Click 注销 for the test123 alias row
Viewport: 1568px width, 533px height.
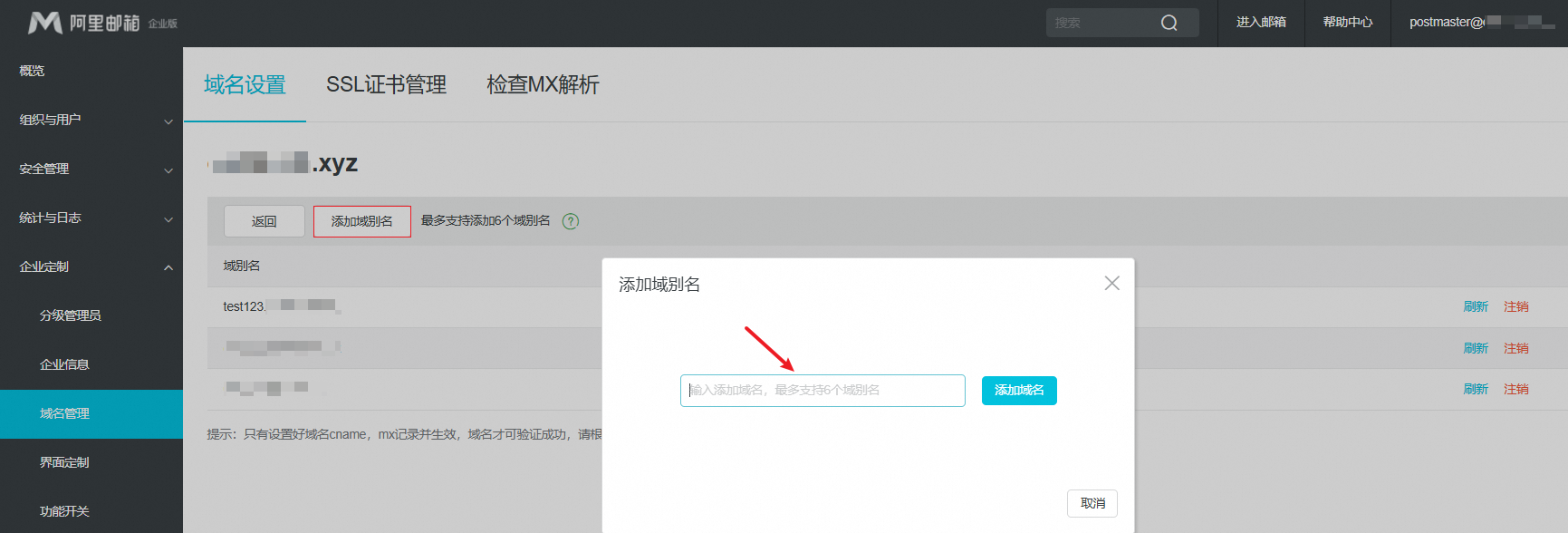pos(1515,306)
